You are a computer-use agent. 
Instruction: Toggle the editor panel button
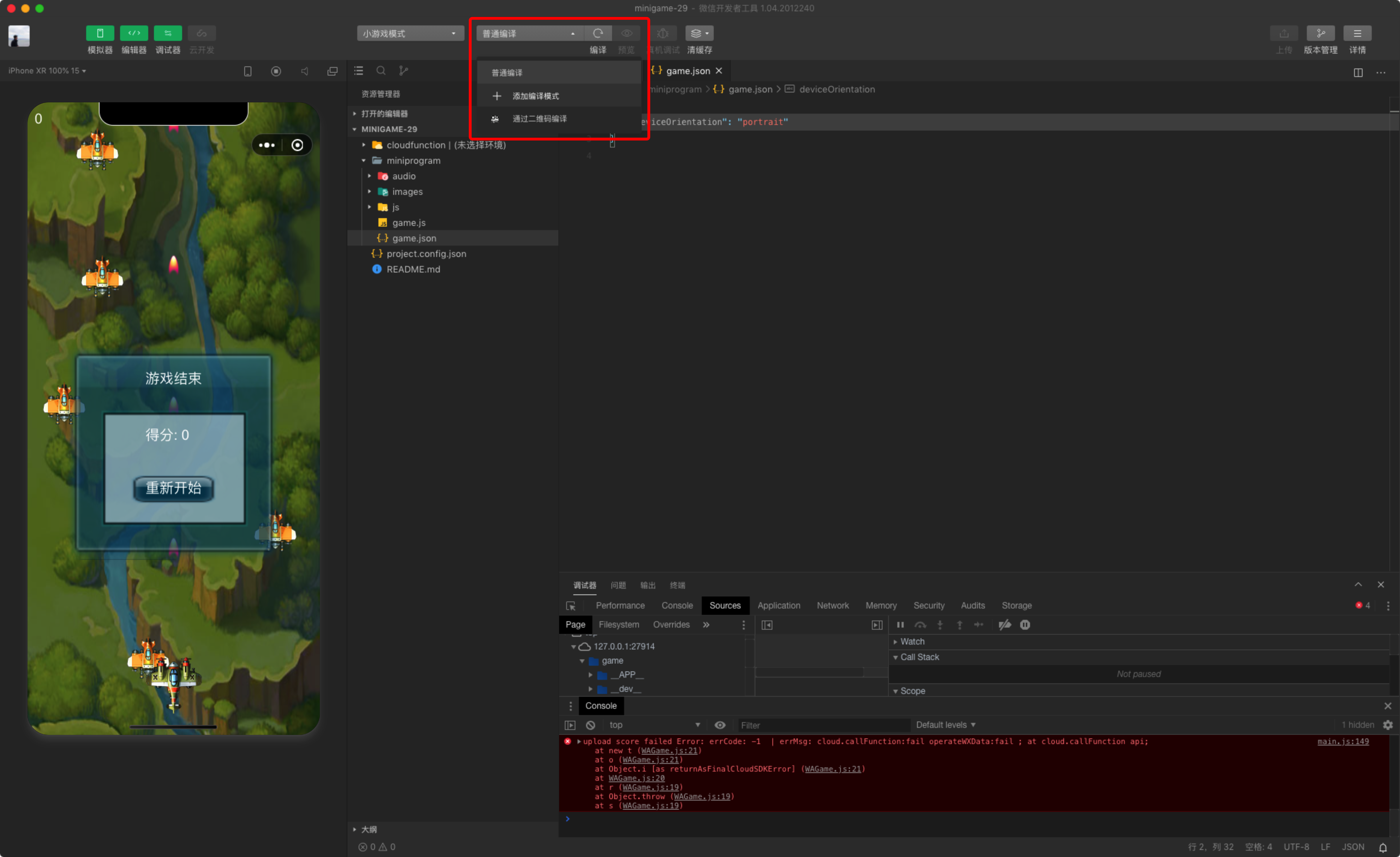click(x=133, y=34)
